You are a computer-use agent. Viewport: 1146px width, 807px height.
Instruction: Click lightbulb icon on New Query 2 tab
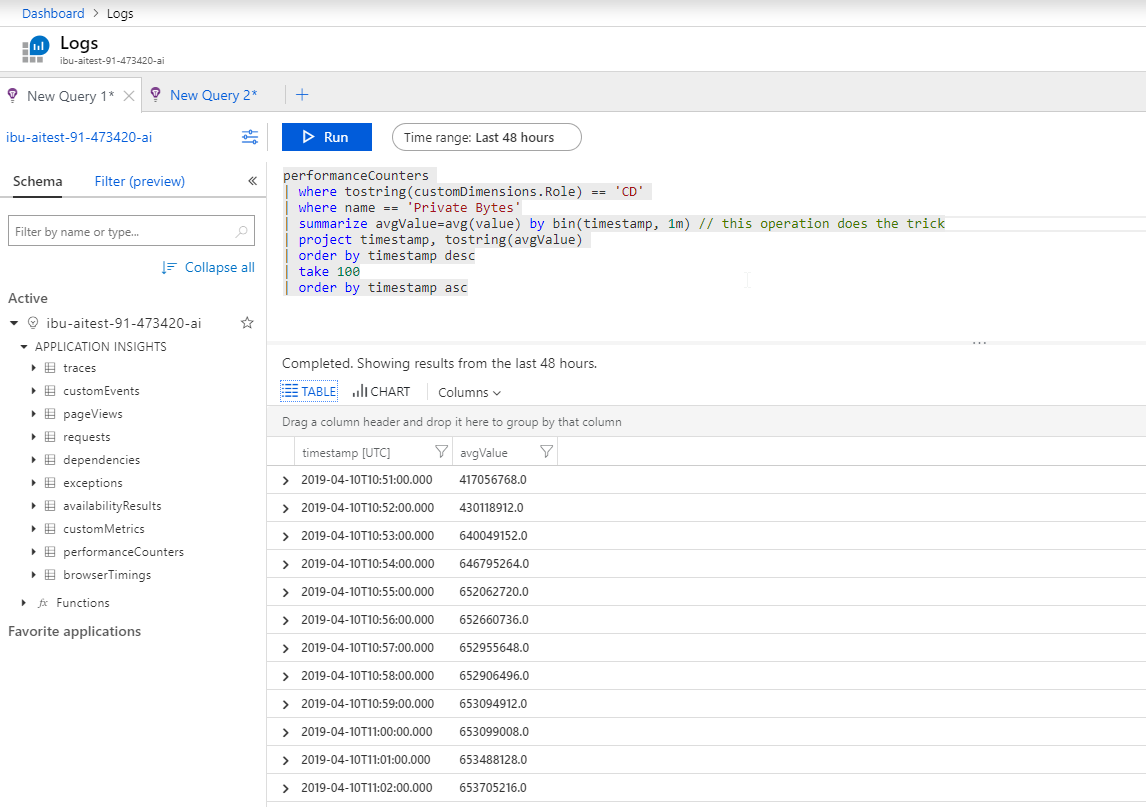point(156,94)
